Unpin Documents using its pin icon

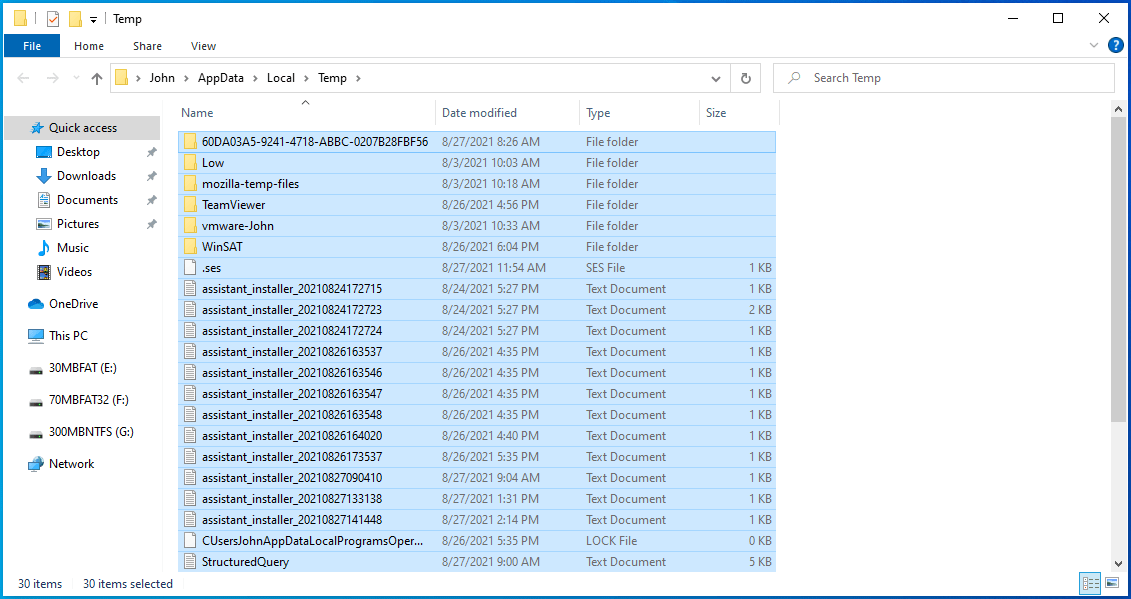tap(151, 201)
